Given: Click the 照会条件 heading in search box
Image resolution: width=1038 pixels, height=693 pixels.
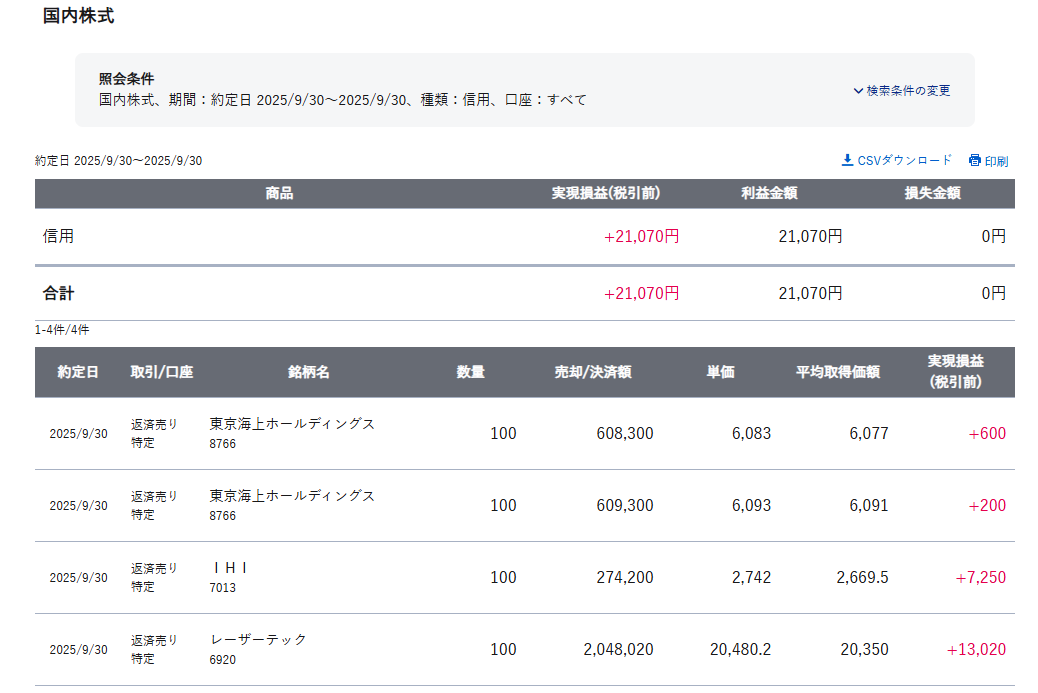Looking at the screenshot, I should pos(126,78).
